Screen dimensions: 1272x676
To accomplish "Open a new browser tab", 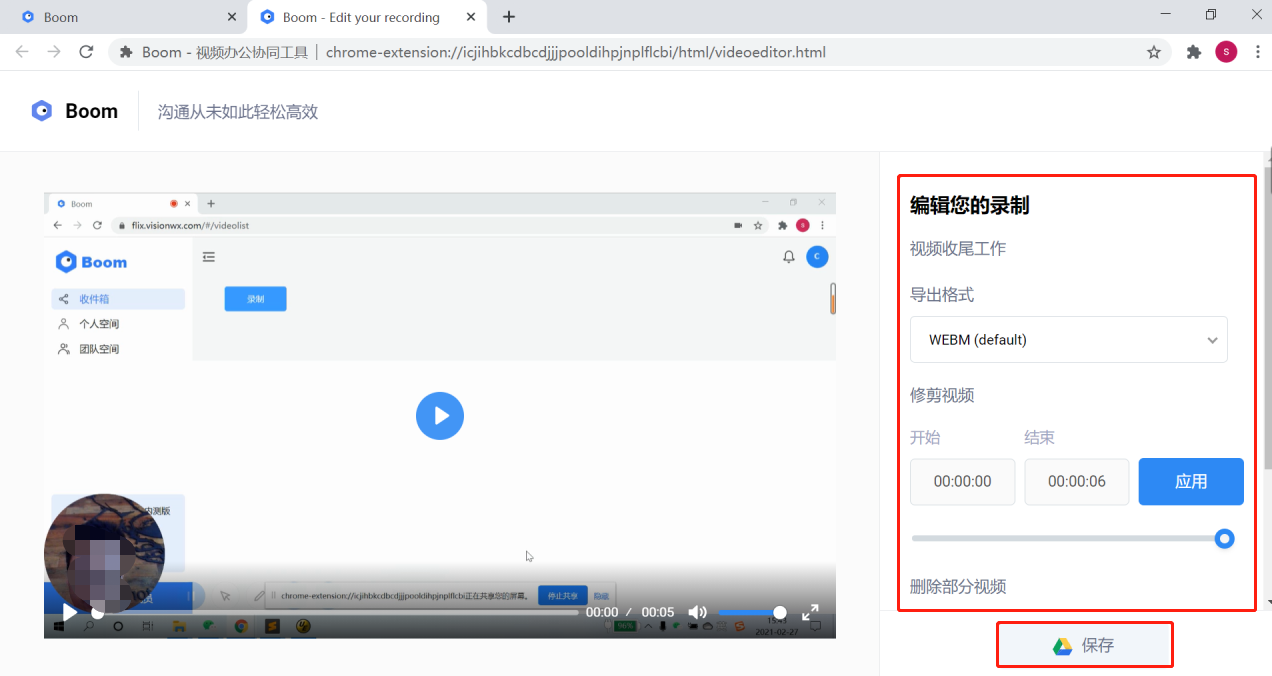I will (509, 17).
